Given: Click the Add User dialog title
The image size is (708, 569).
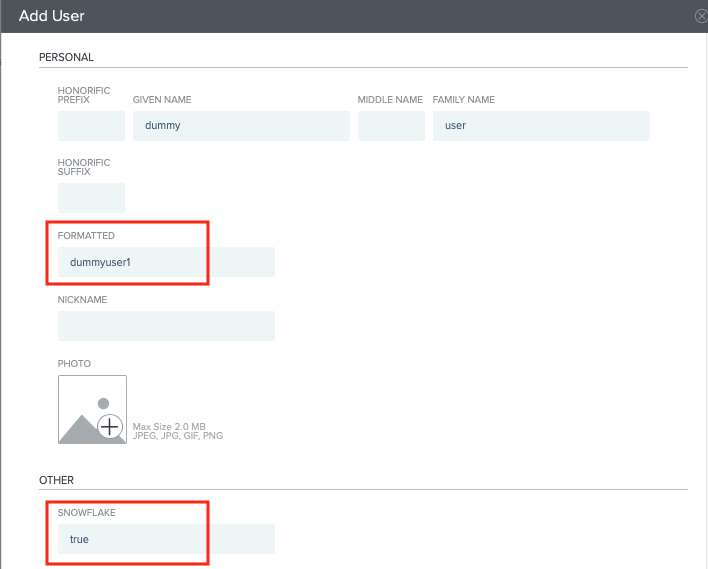Looking at the screenshot, I should (x=51, y=16).
